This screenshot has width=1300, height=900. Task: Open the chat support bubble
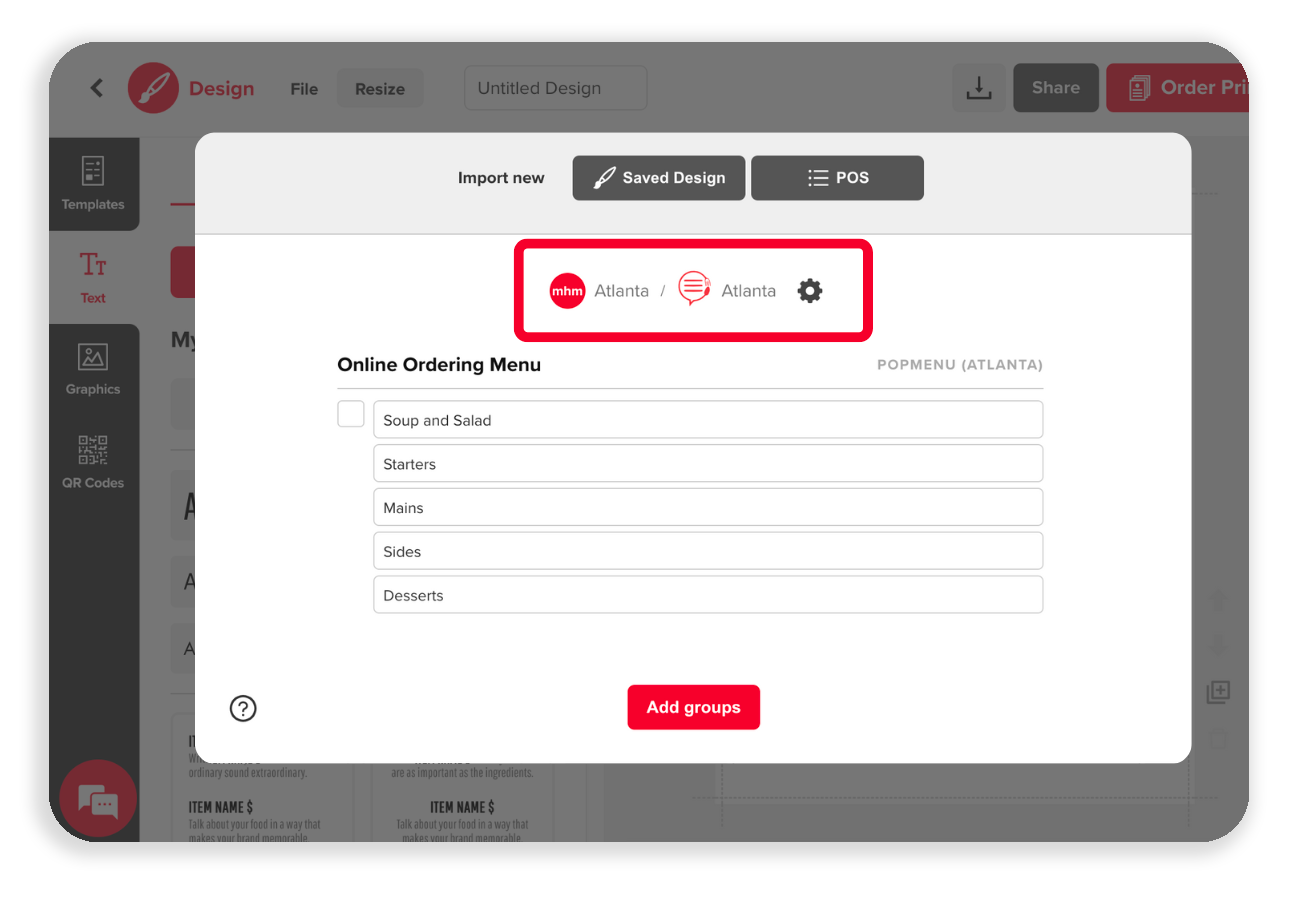click(98, 799)
